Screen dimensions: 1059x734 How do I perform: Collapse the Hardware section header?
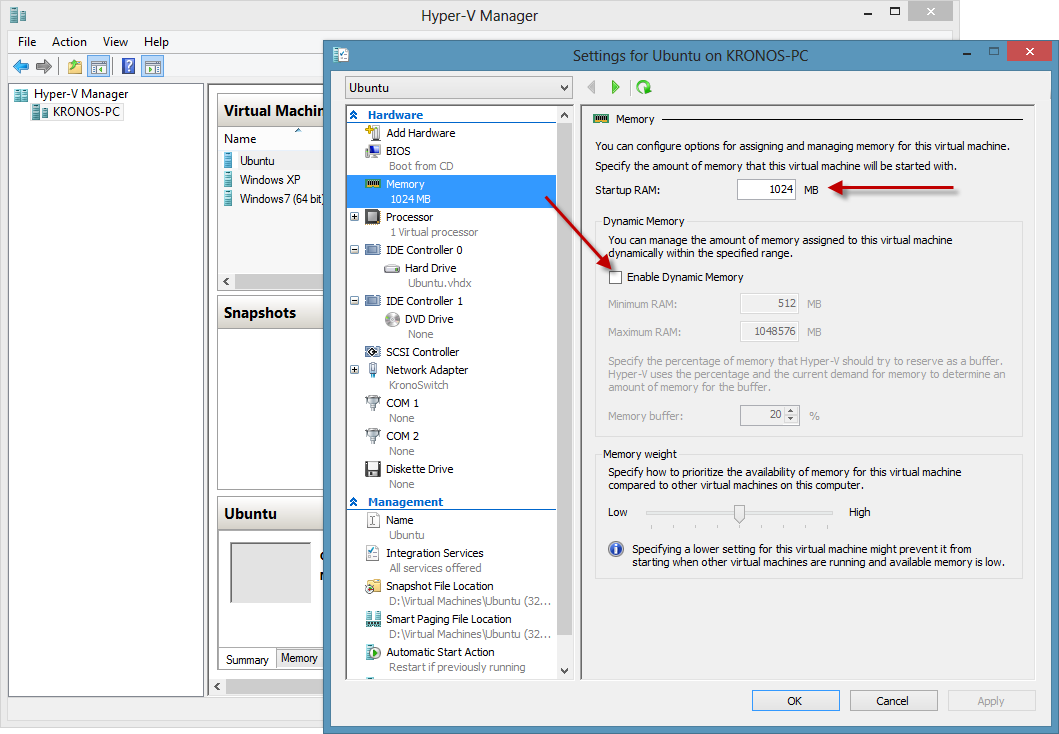(x=353, y=115)
